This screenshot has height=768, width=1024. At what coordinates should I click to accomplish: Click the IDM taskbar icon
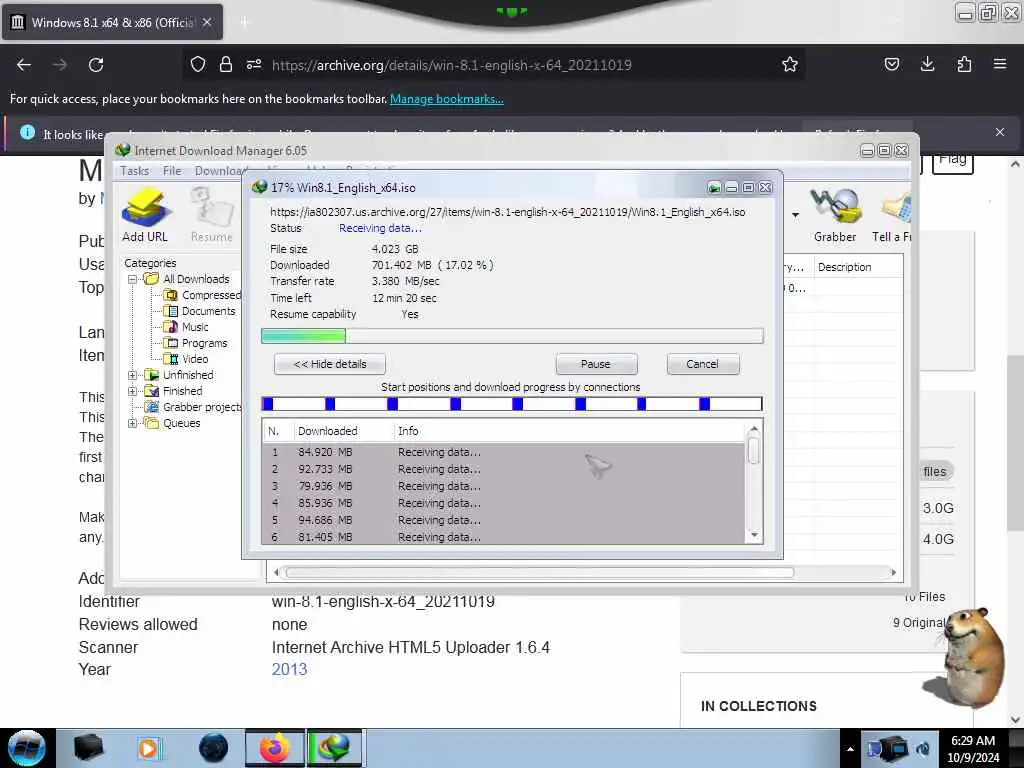[x=334, y=748]
